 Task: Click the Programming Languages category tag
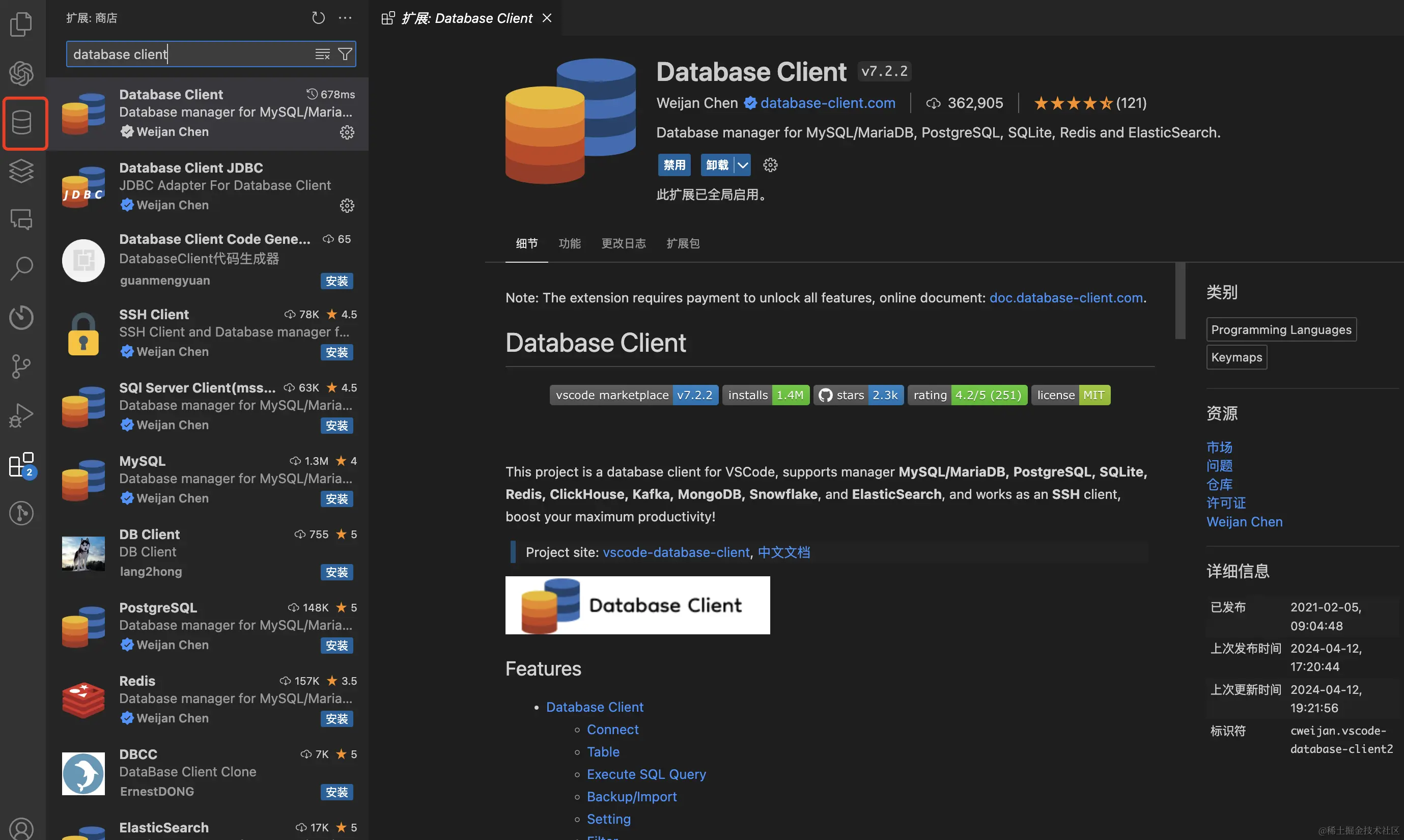point(1281,329)
